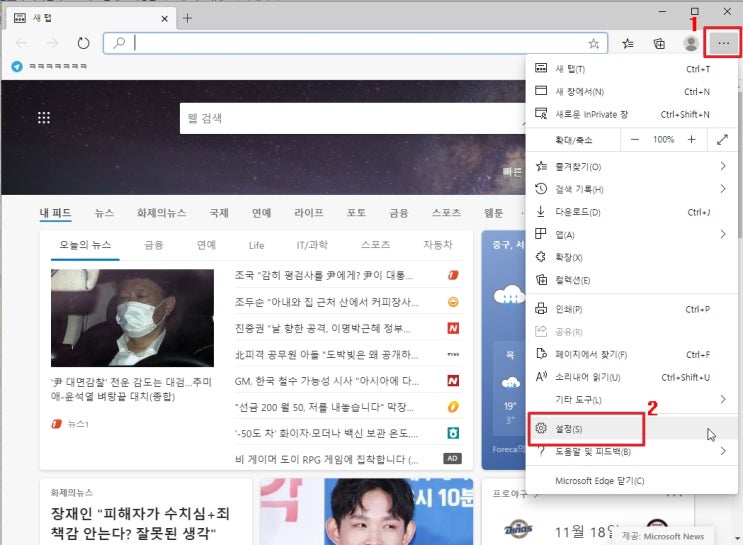Open 새로운 InPrivate 창 menu item

point(631,114)
